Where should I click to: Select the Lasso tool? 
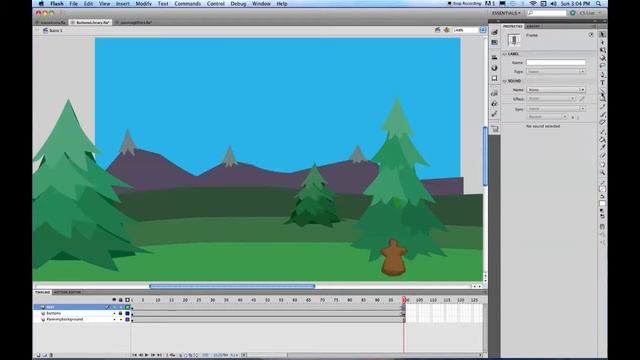602,65
